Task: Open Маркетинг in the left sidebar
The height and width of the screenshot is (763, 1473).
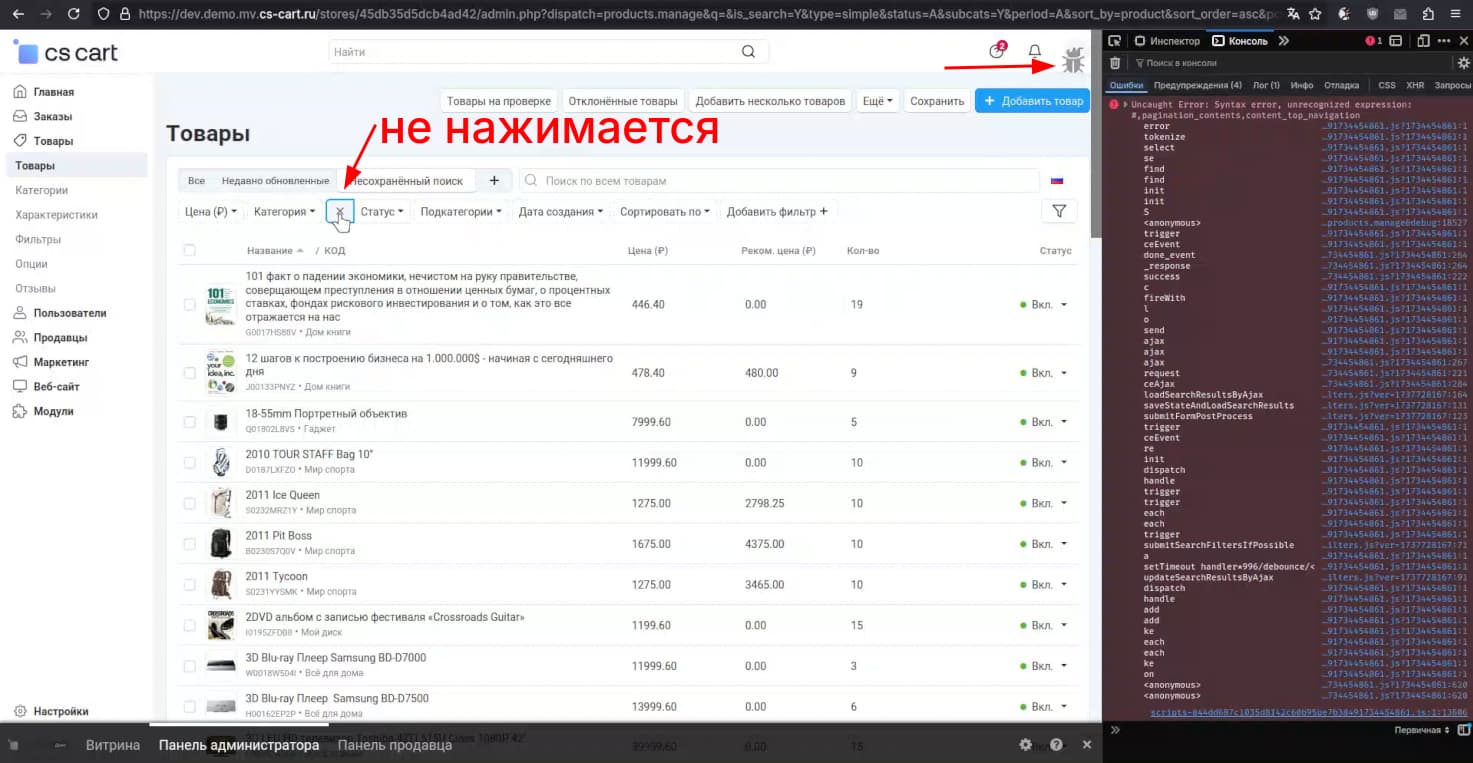Action: pos(61,362)
